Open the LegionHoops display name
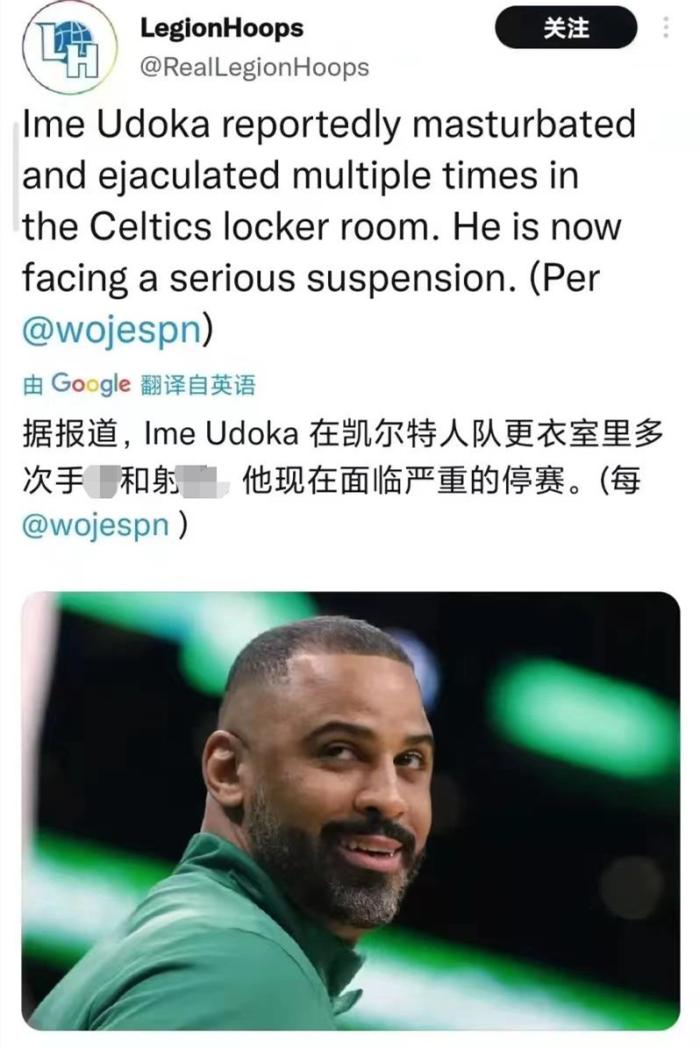The image size is (700, 1047). (221, 28)
